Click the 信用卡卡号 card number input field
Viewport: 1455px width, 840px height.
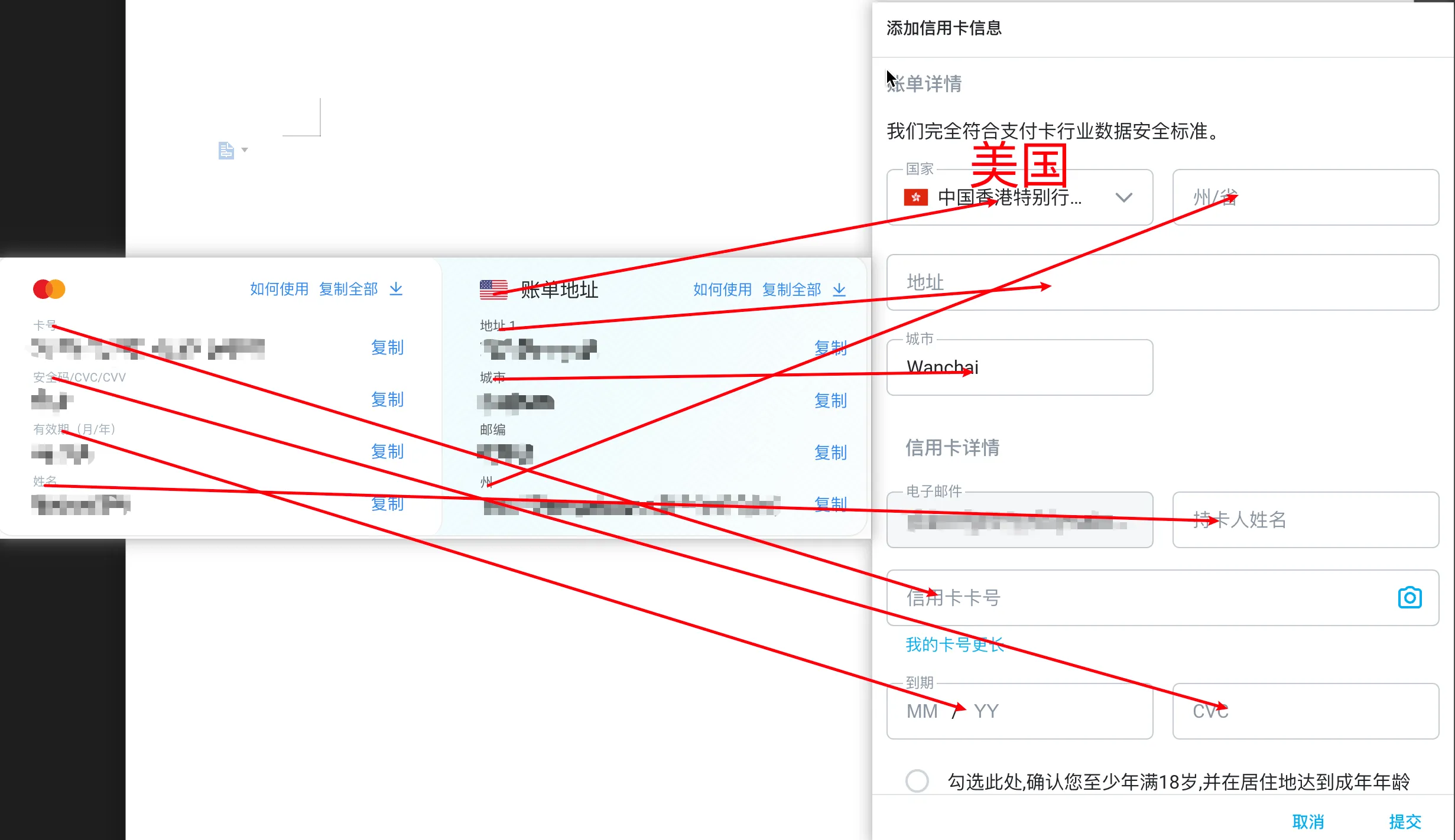1162,597
